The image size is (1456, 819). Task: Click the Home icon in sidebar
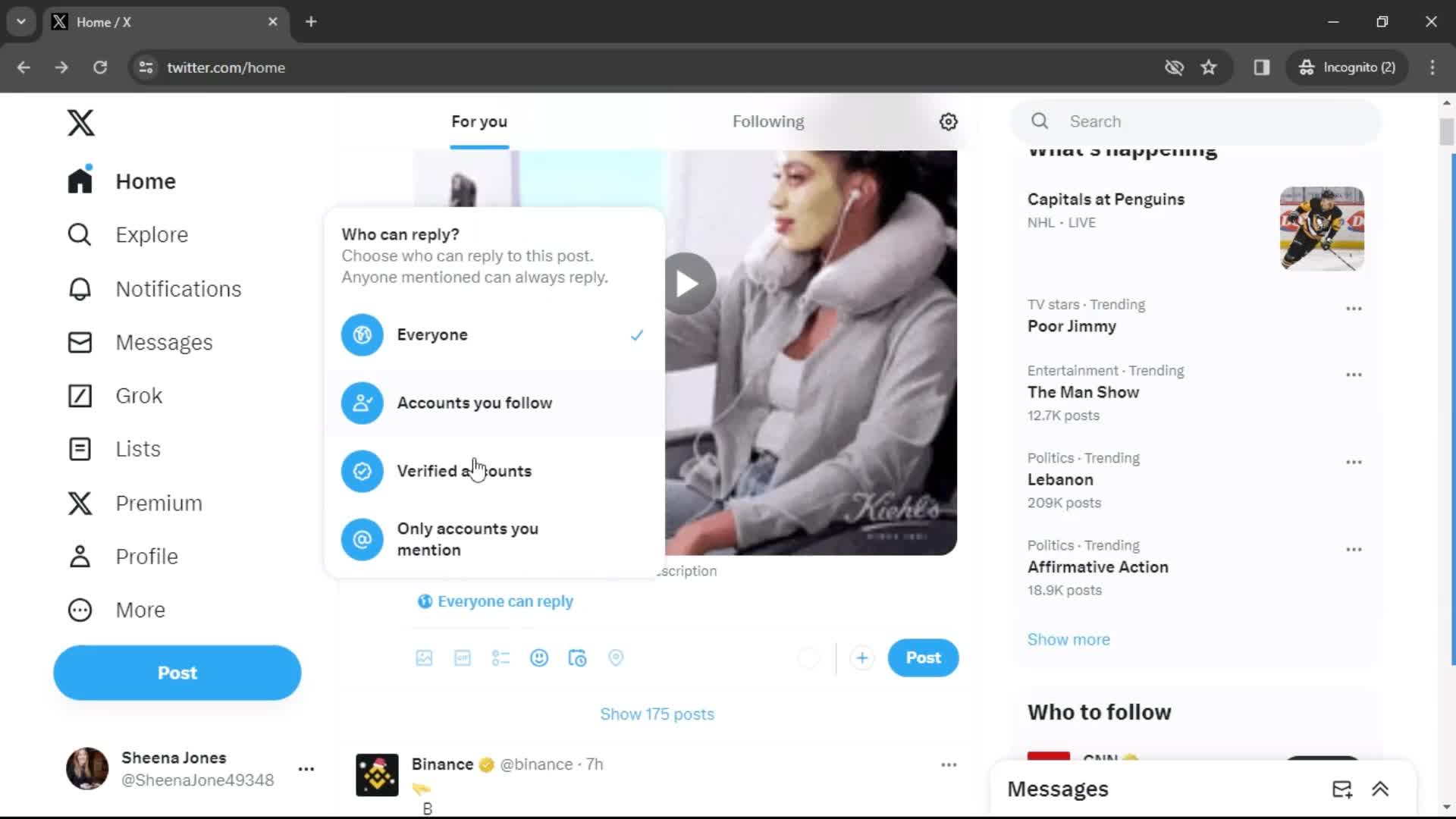[80, 181]
